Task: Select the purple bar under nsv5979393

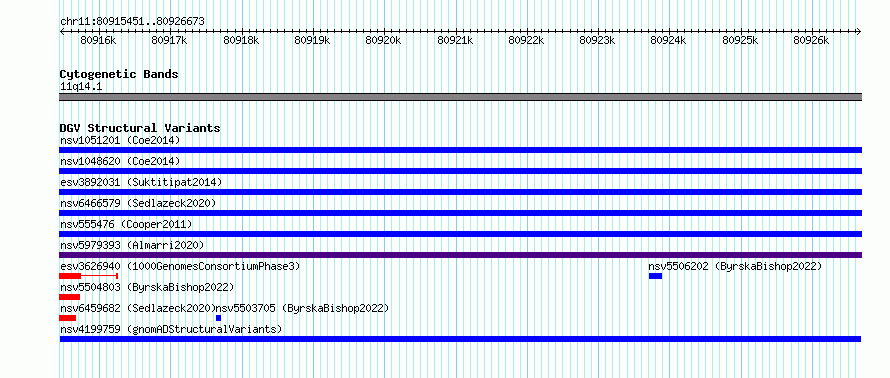Action: pyautogui.click(x=460, y=255)
